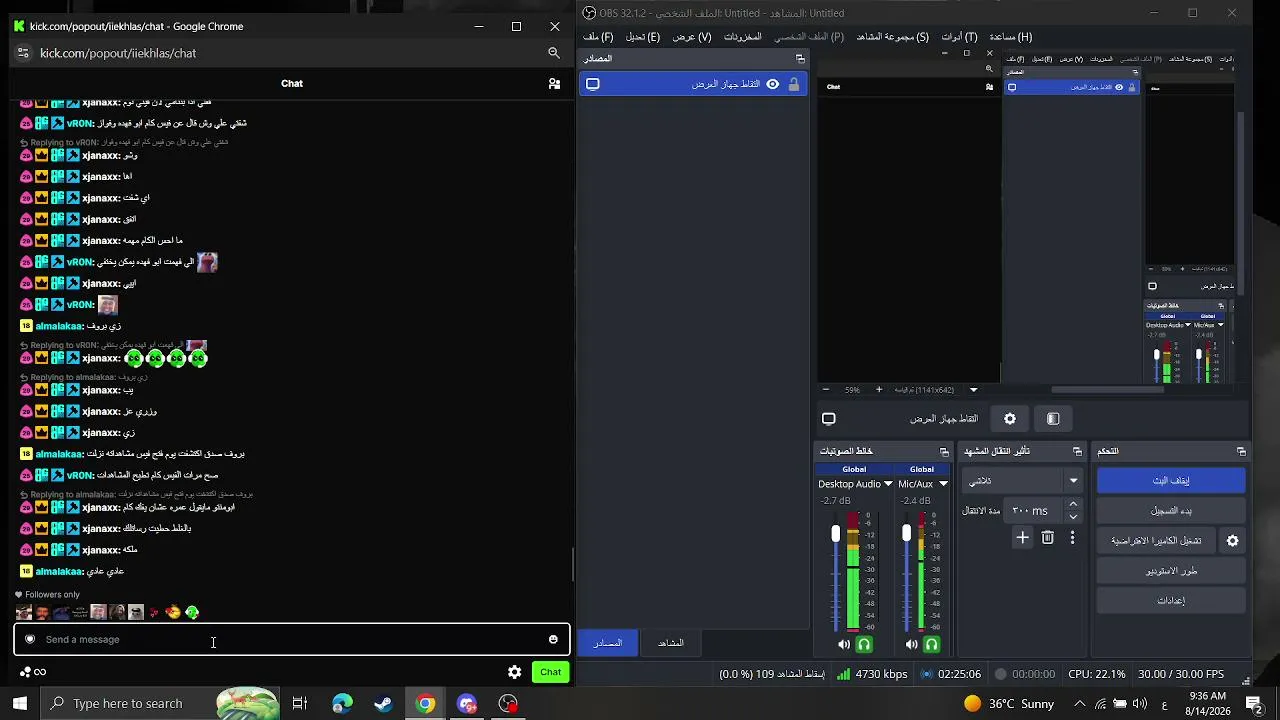Viewport: 1280px width, 720px height.
Task: Click the Windows search box
Action: point(161,704)
